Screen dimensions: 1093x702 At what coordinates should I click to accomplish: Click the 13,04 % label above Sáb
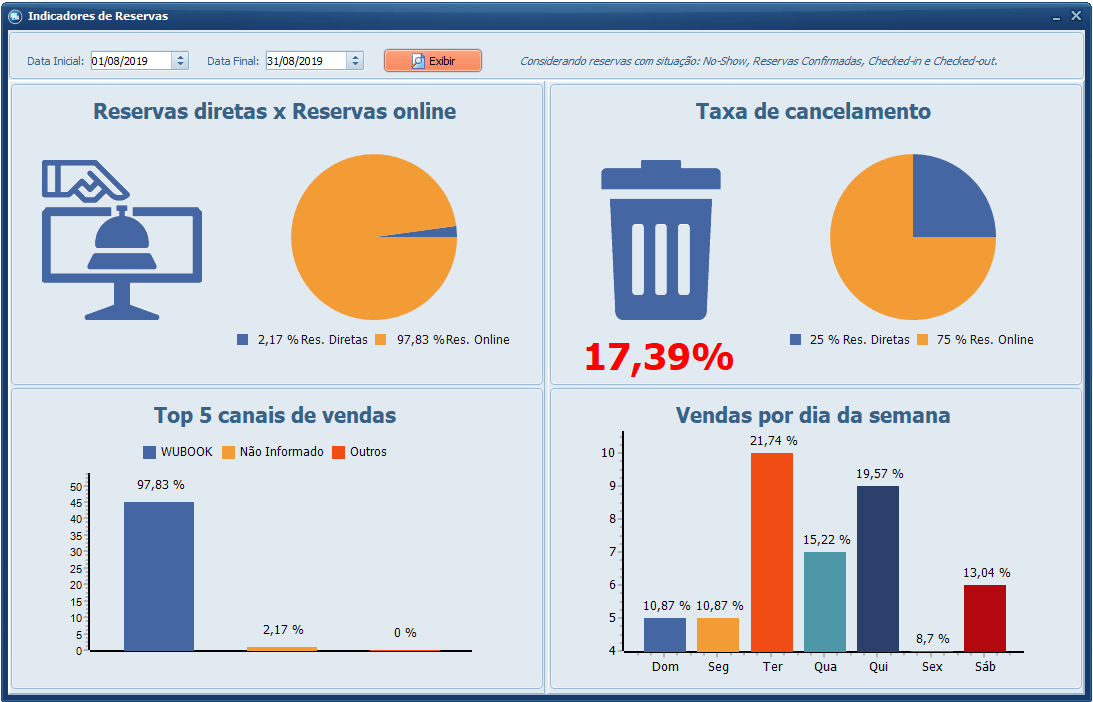[986, 572]
